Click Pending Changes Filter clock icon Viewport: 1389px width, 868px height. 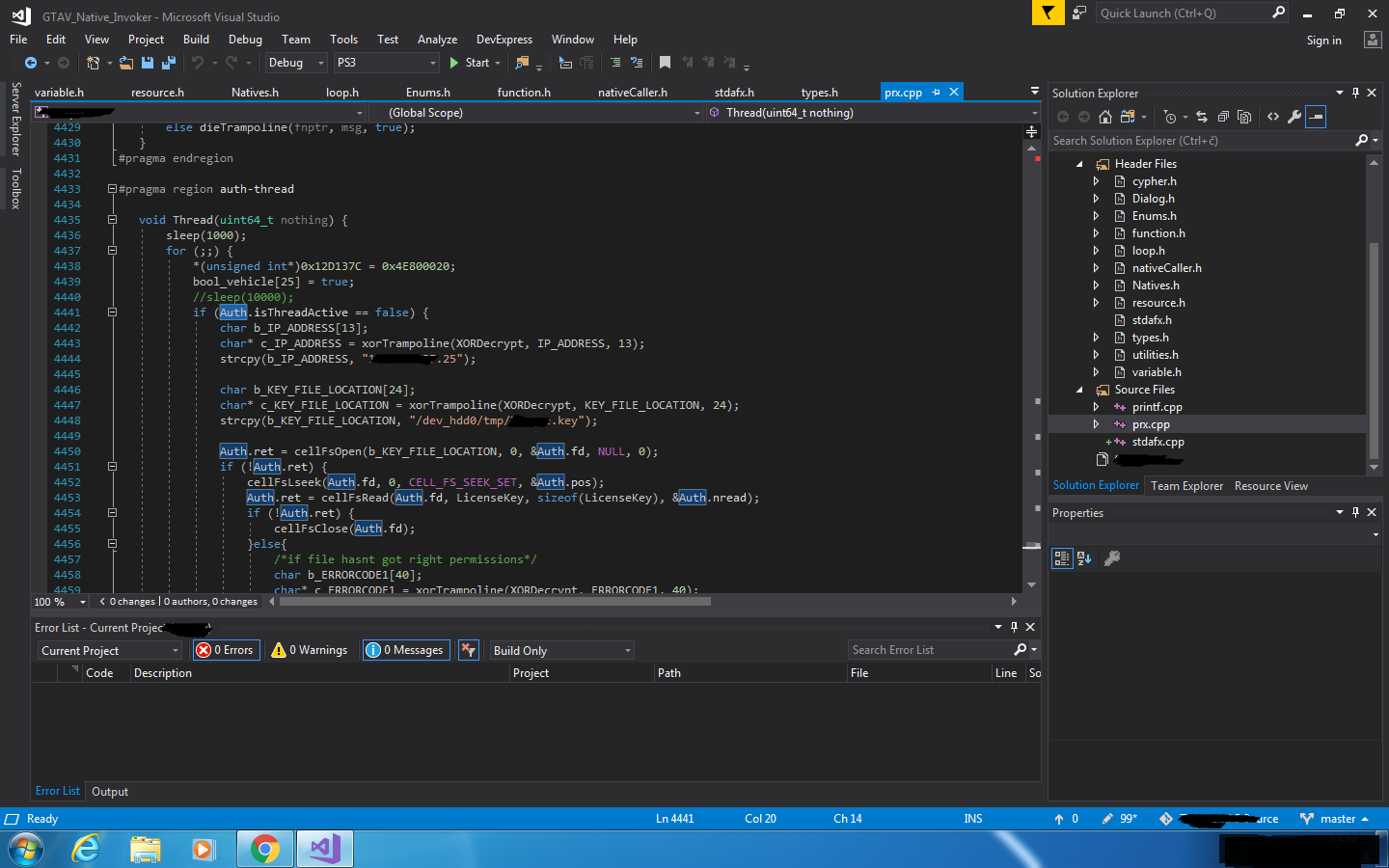coord(1170,117)
